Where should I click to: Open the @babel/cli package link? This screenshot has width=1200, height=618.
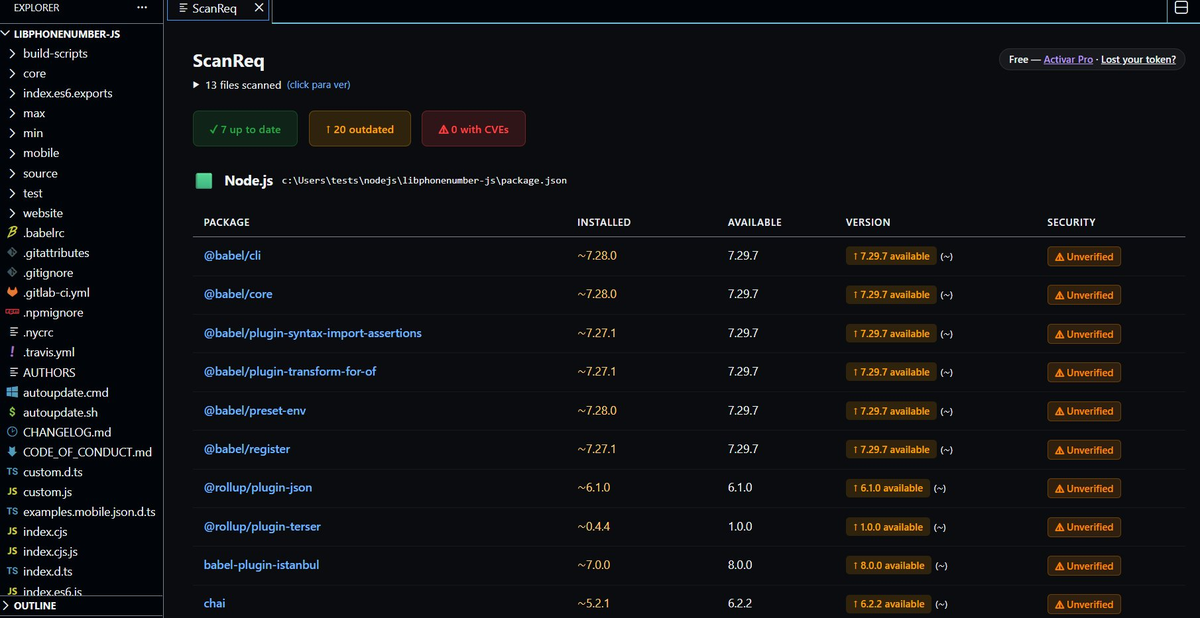232,256
